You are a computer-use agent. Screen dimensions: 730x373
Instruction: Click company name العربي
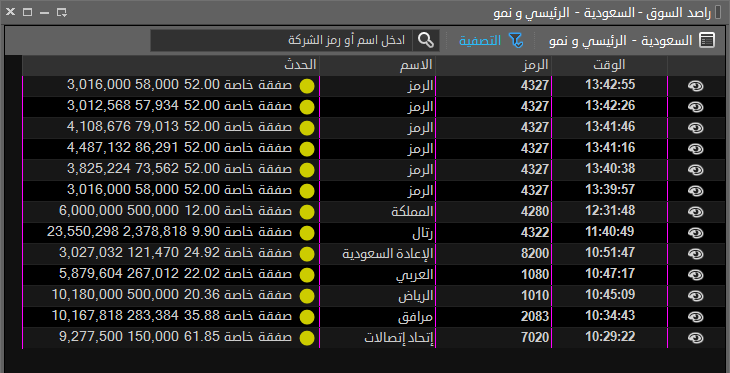point(414,275)
